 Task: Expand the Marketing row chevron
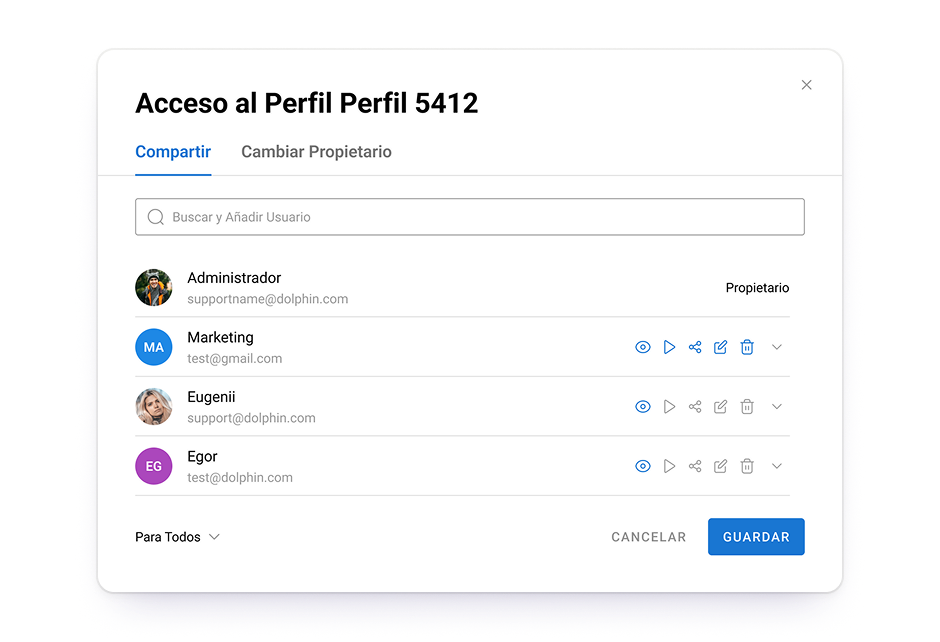pyautogui.click(x=777, y=347)
